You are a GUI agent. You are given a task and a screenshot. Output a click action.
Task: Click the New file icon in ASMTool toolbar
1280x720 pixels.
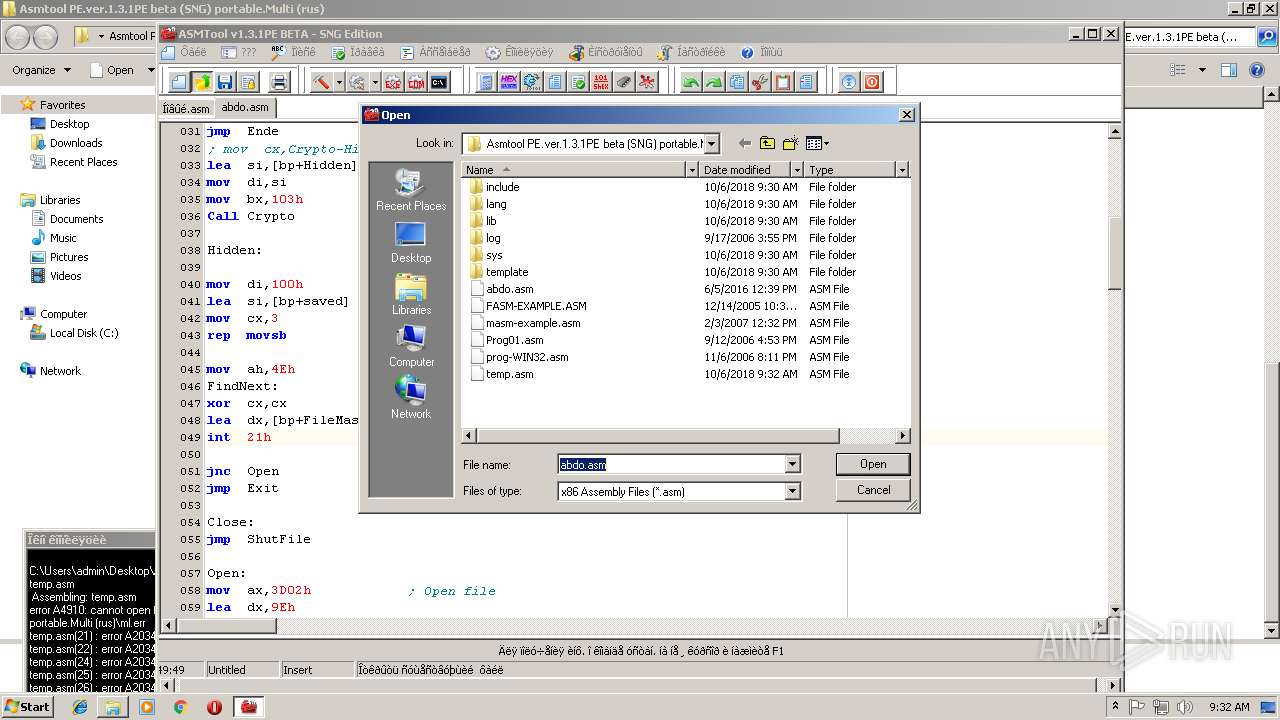(x=180, y=82)
